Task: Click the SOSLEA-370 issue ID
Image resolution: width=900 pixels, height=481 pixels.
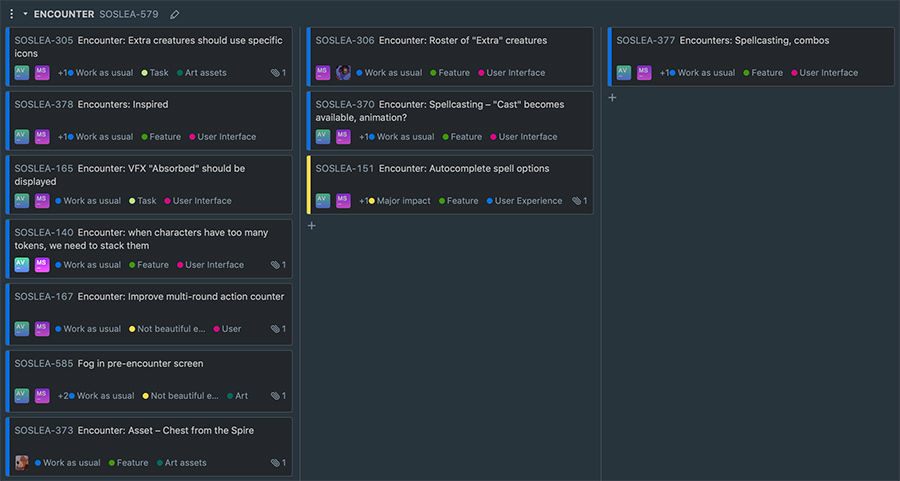Action: 345,105
